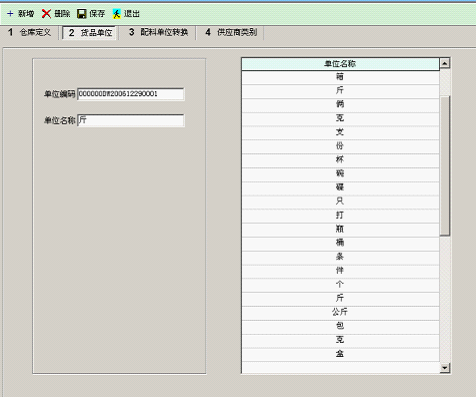The height and width of the screenshot is (397, 476).
Task: Click the red X 删除 delete button
Action: click(x=56, y=14)
